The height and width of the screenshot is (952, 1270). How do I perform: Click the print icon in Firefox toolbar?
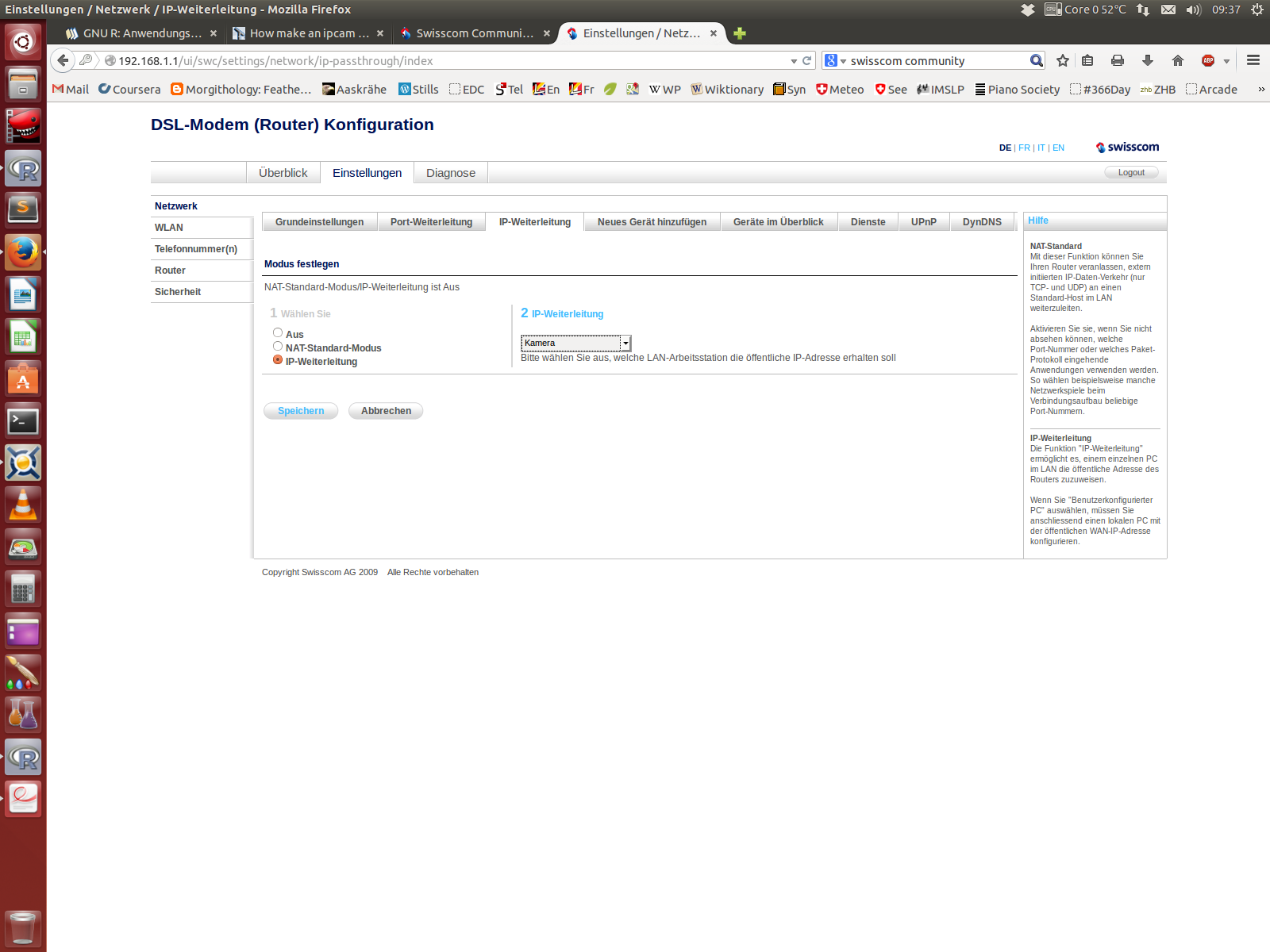(1118, 60)
